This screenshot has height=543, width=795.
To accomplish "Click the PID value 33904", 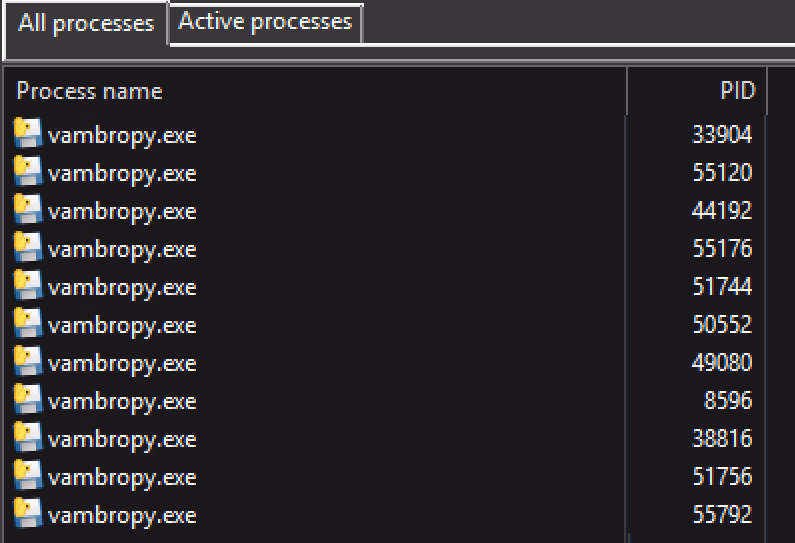I will [721, 135].
